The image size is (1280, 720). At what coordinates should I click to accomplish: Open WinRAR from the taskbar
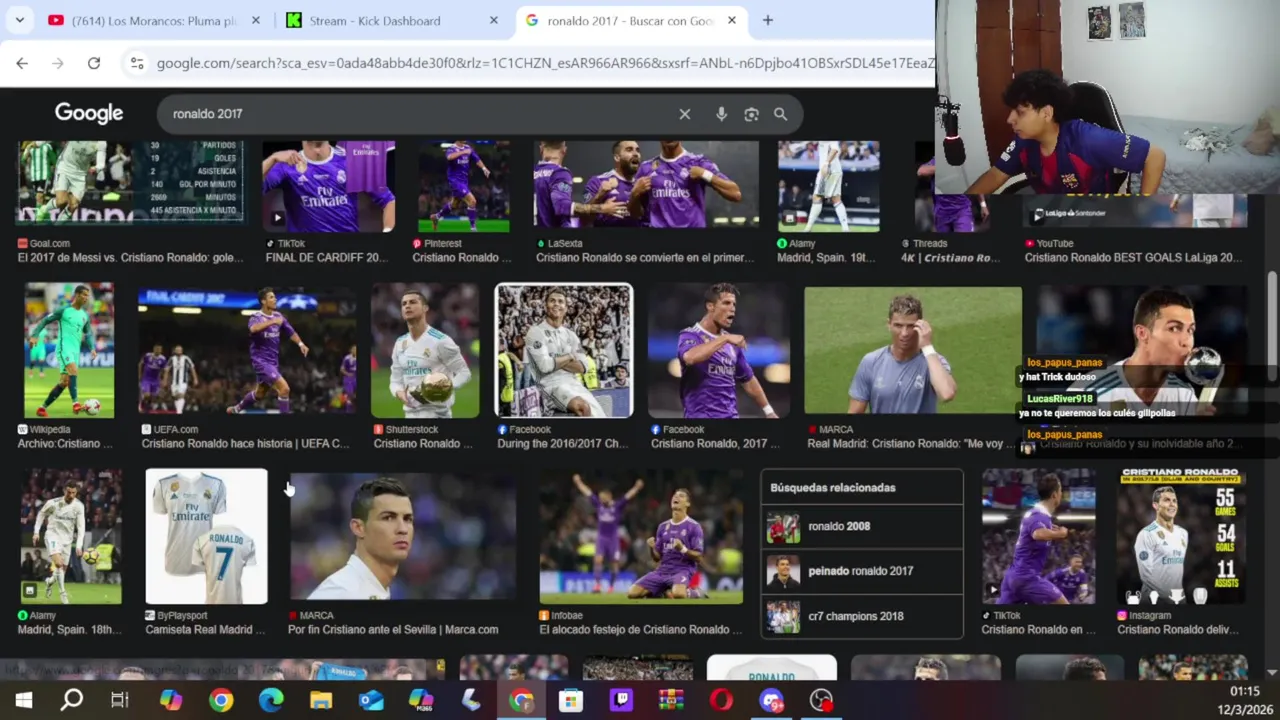coord(671,700)
